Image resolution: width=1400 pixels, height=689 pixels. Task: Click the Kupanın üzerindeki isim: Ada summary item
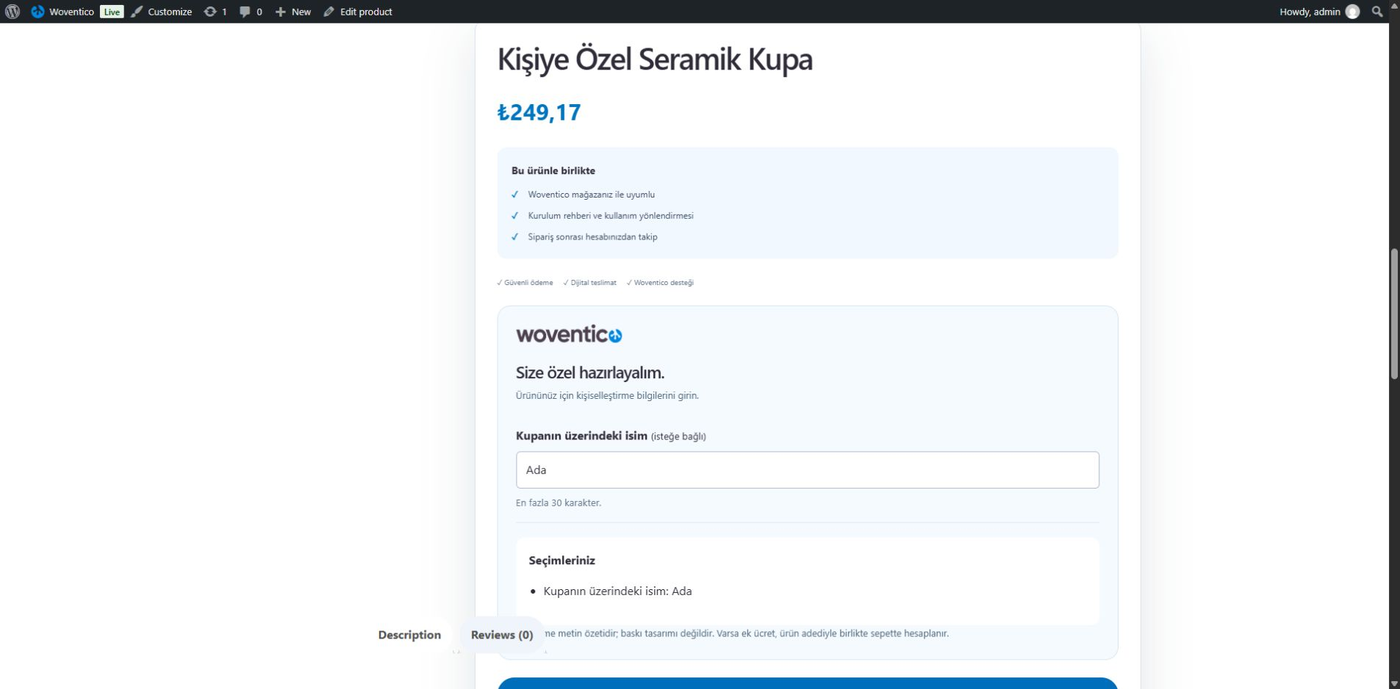[618, 591]
